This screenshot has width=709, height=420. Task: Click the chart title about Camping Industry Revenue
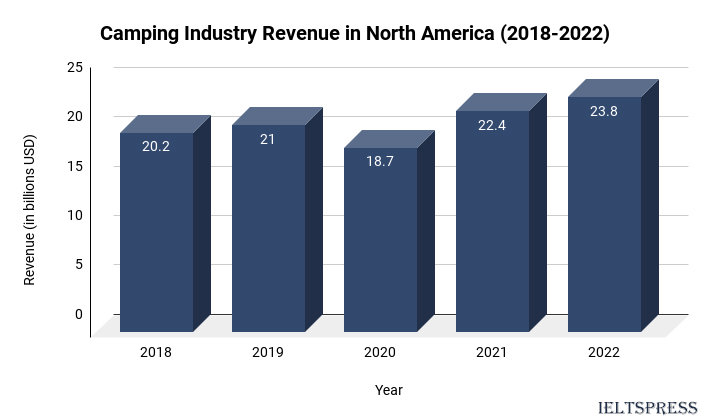pos(355,34)
